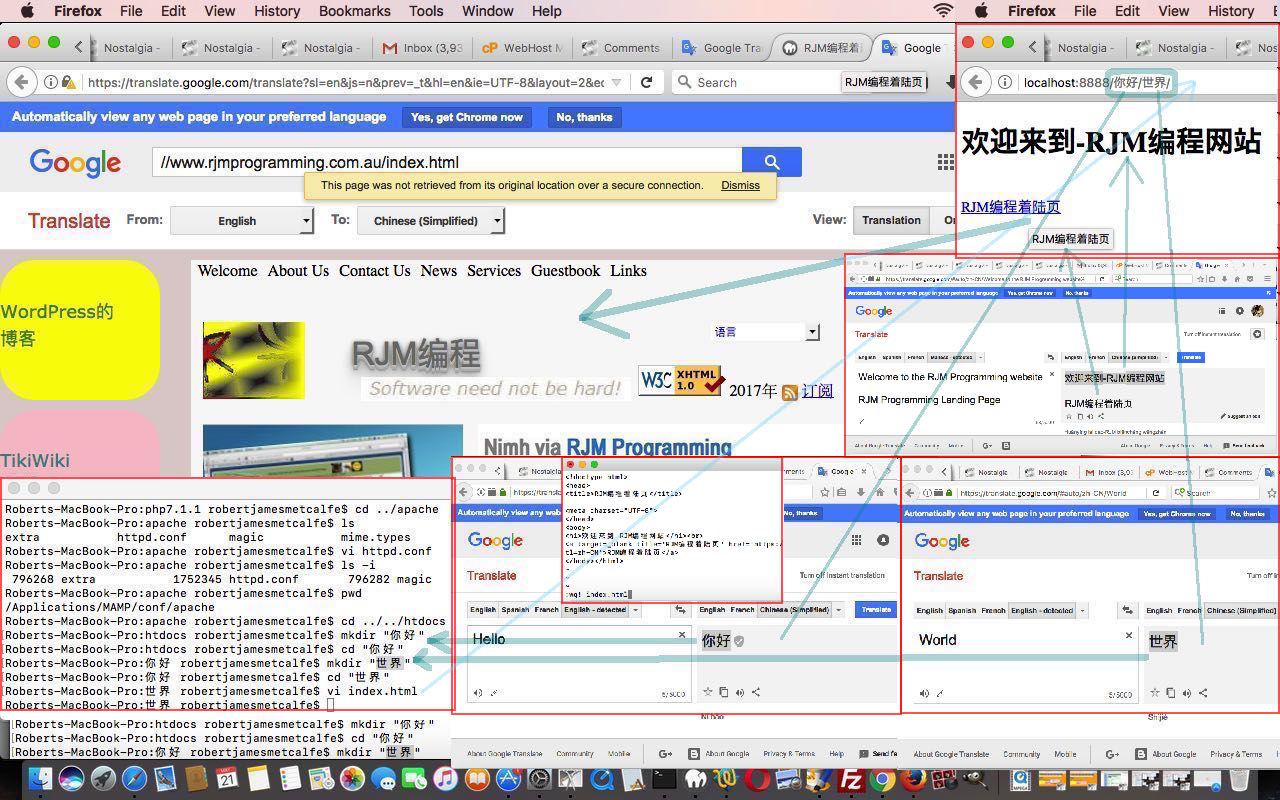This screenshot has height=800, width=1280.
Task: Click blue Translate button in Hello window
Action: pyautogui.click(x=875, y=609)
